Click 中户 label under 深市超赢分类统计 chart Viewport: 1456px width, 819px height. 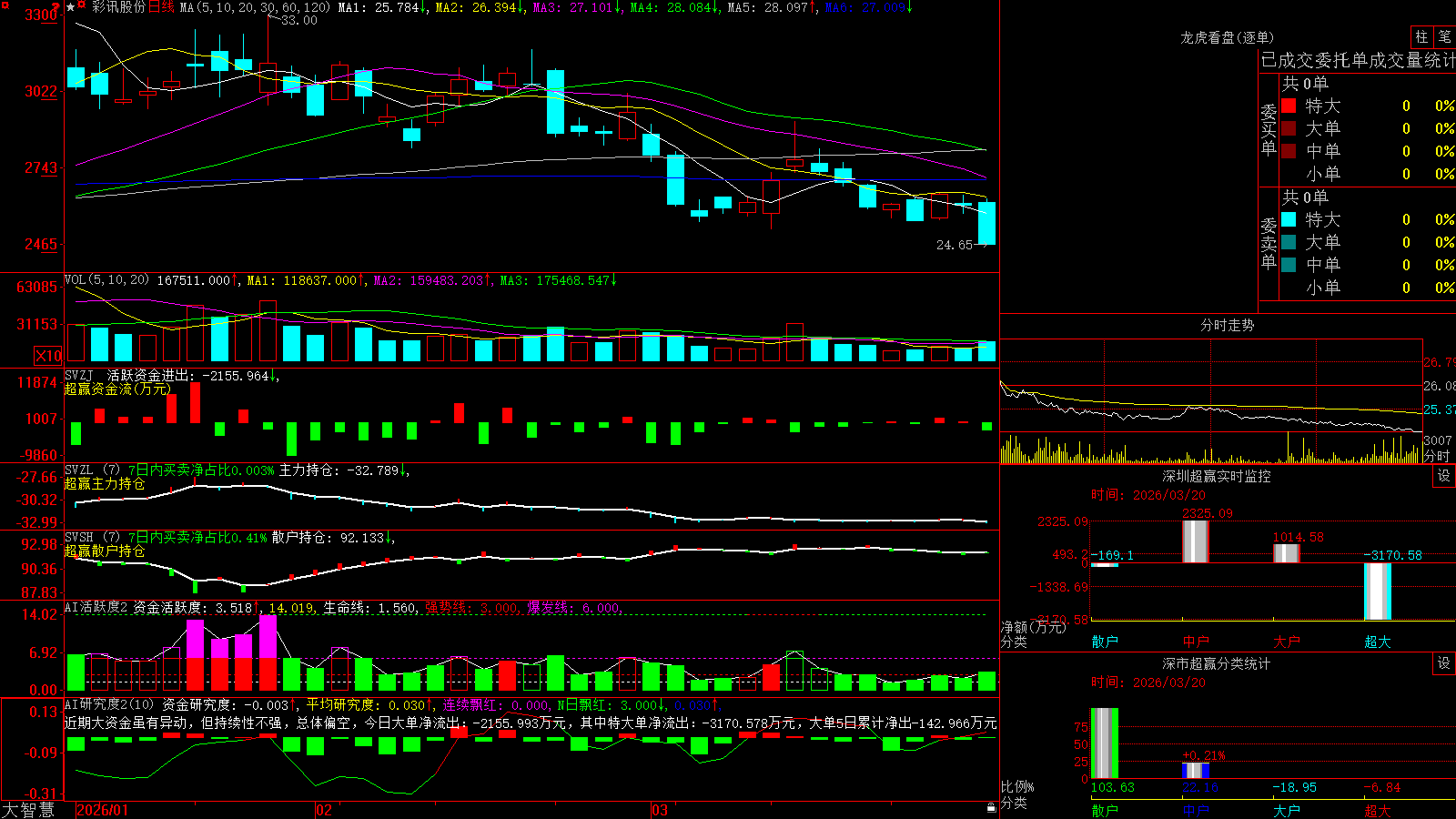click(1196, 810)
